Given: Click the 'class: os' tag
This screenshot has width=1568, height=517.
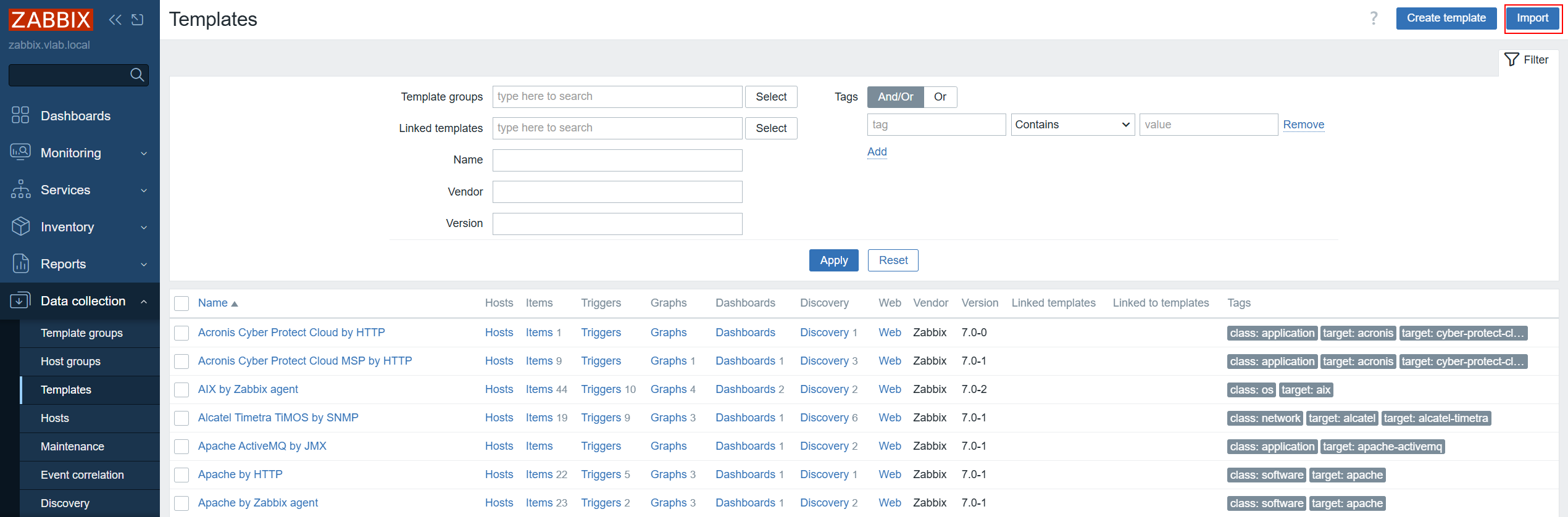Looking at the screenshot, I should pos(1251,390).
